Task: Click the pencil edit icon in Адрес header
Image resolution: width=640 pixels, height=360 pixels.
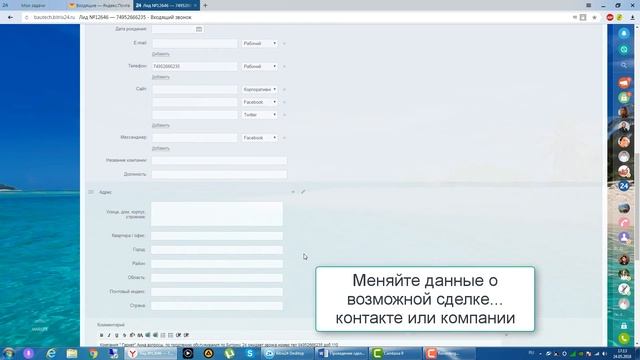Action: [303, 191]
